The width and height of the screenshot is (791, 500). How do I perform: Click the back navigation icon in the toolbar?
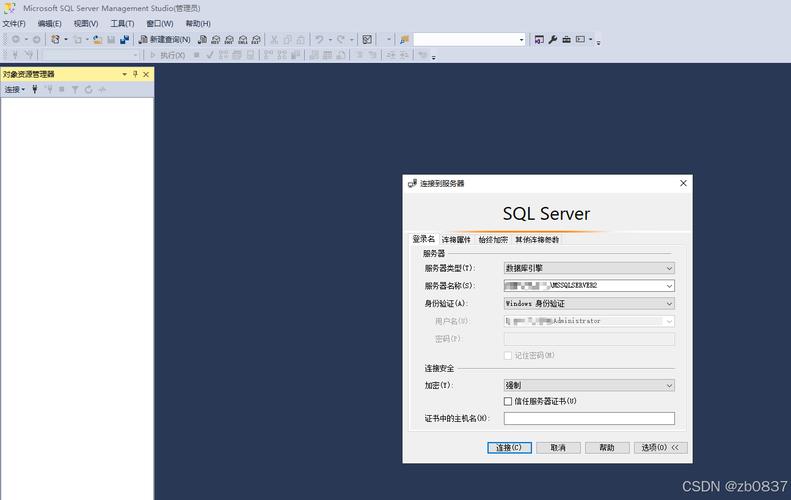pyautogui.click(x=16, y=39)
